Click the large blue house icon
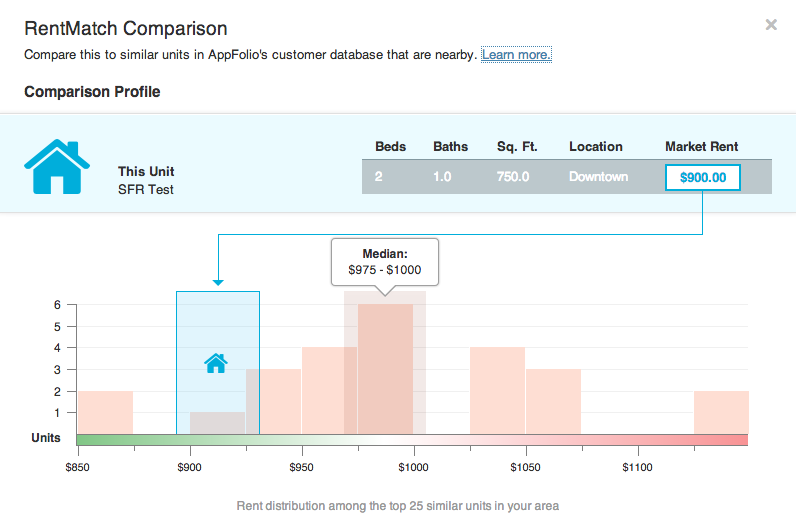 pos(57,166)
